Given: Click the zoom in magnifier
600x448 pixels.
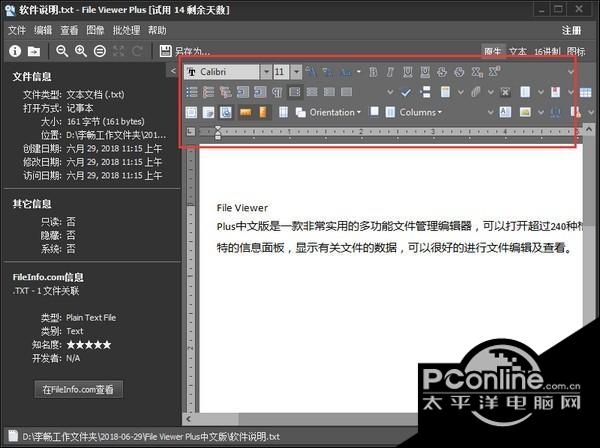Looking at the screenshot, I should [81, 51].
